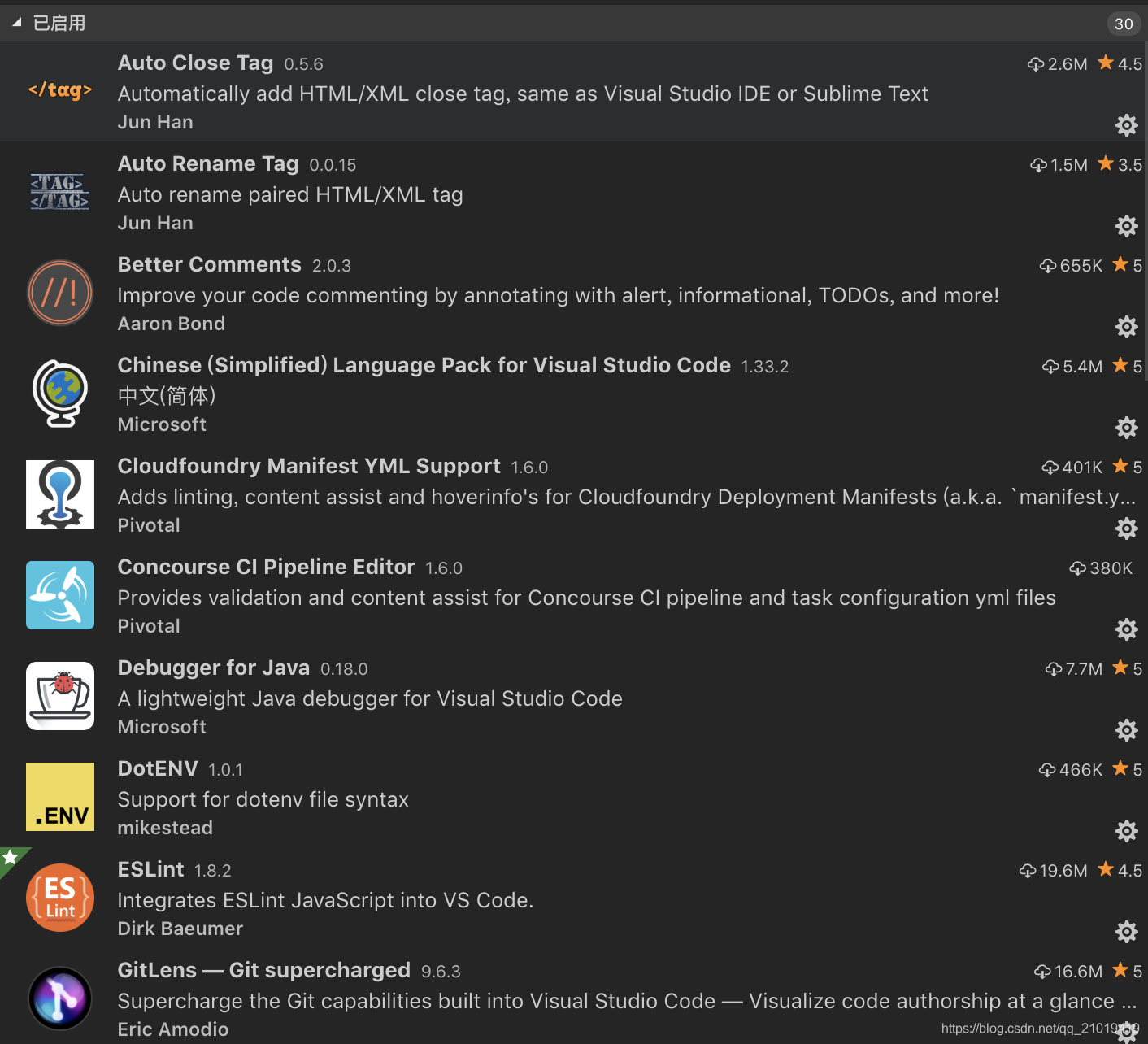The image size is (1148, 1044).
Task: Click GitLens version 9.6.3
Action: pos(441,972)
